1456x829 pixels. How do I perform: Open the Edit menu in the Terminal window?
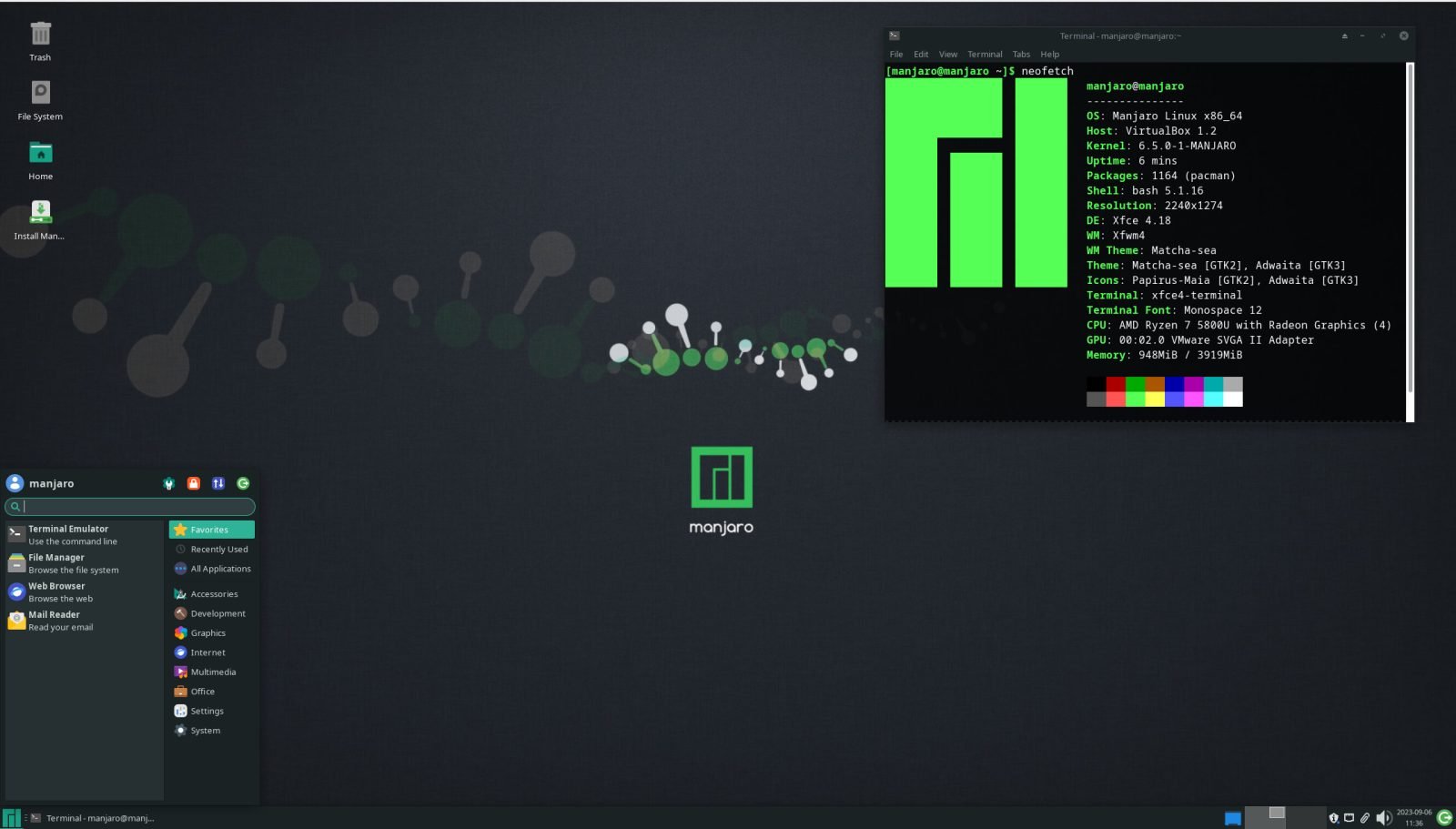point(920,54)
